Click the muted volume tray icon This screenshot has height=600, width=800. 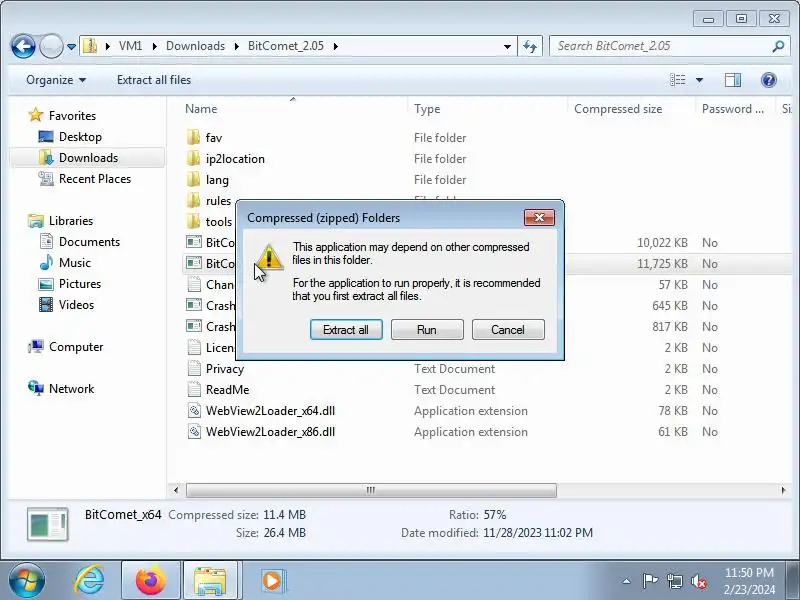[698, 581]
